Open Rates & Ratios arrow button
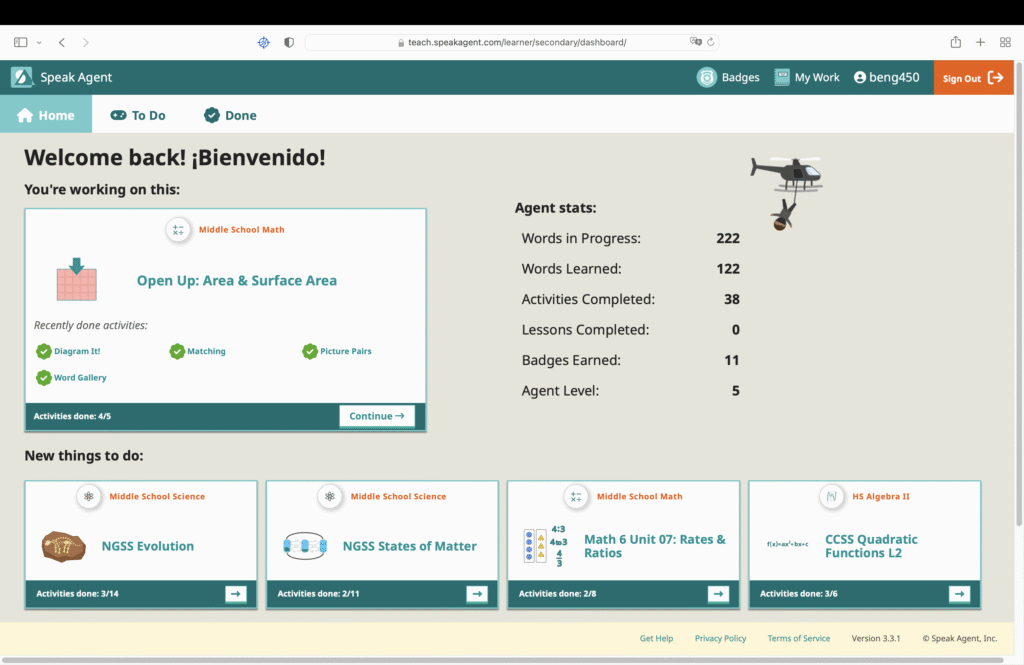Screen dimensions: 1024x665 pos(718,594)
